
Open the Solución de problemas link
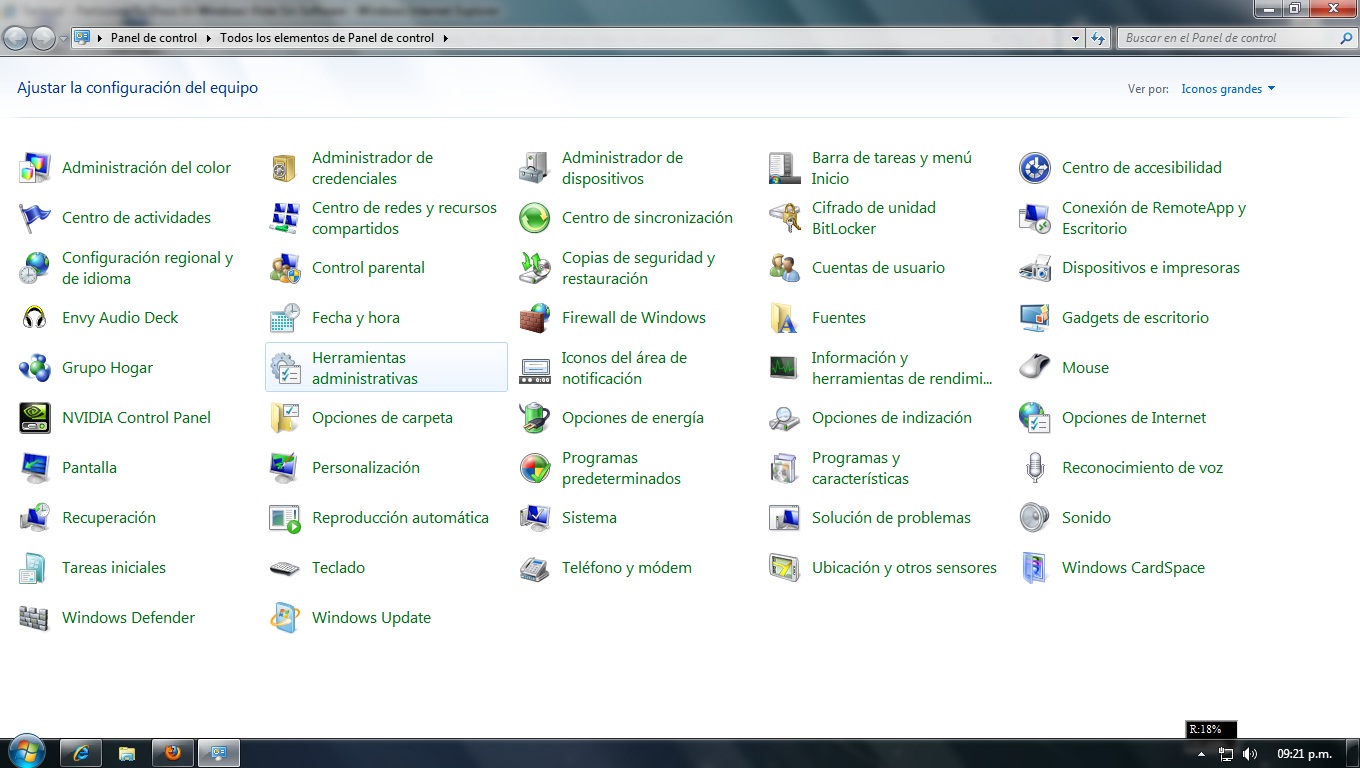(x=891, y=518)
